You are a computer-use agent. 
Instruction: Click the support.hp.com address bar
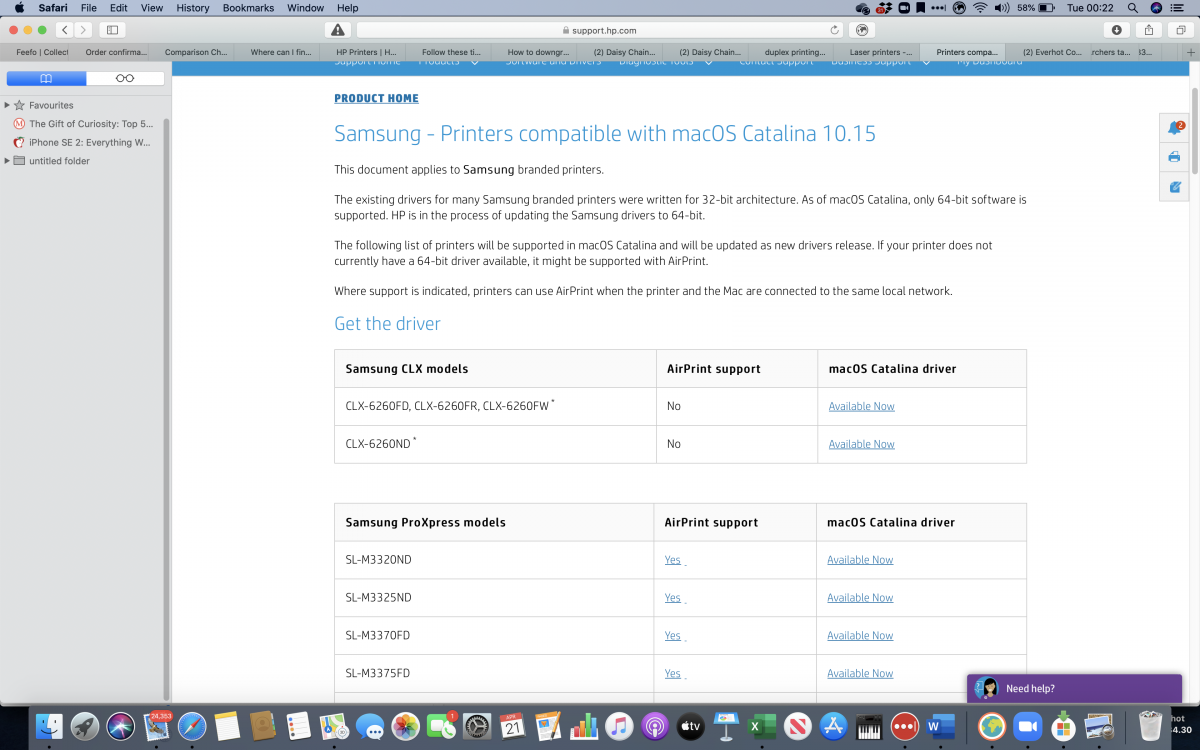point(600,30)
